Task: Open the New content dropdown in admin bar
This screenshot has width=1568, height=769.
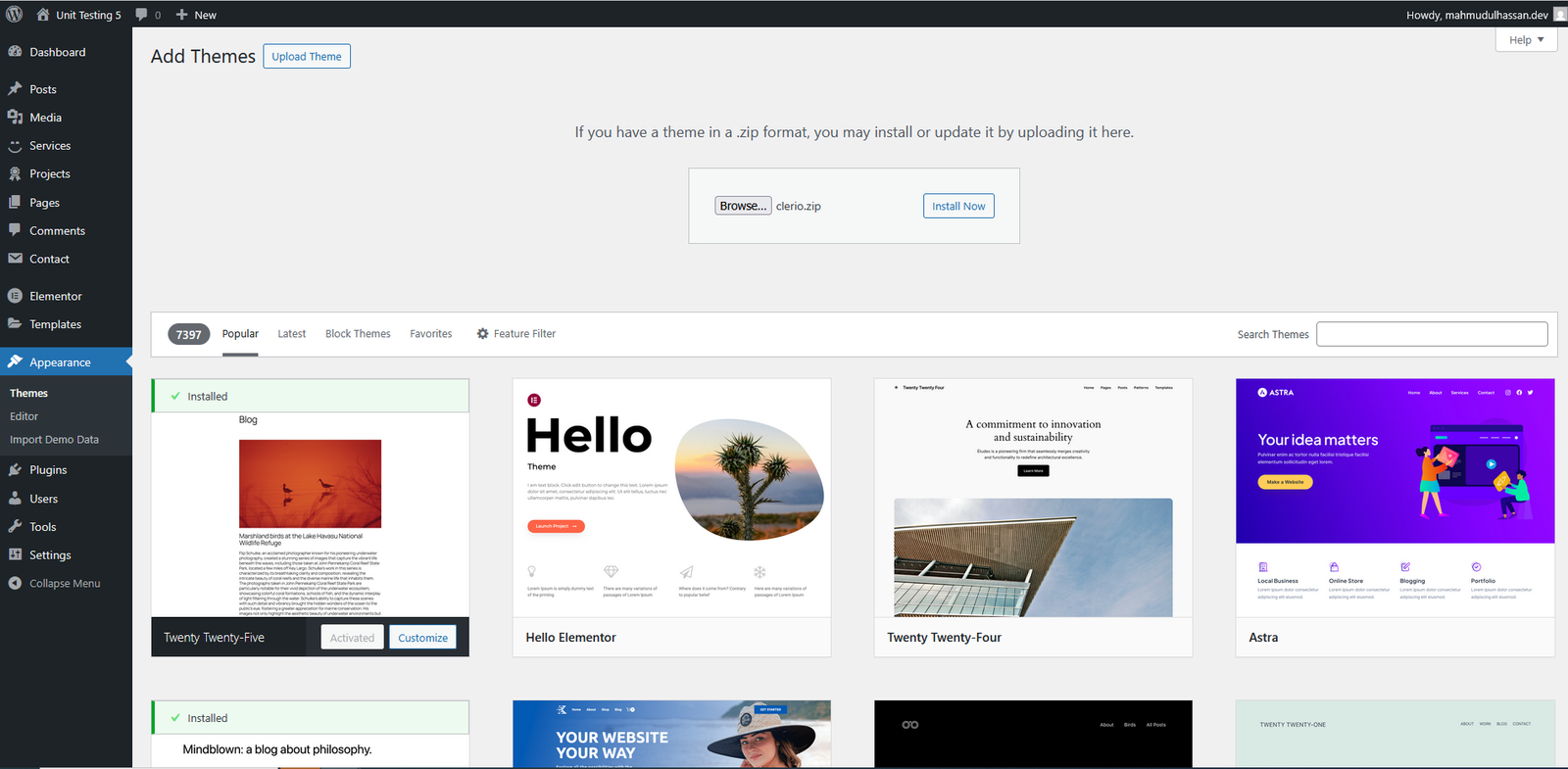Action: tap(196, 15)
